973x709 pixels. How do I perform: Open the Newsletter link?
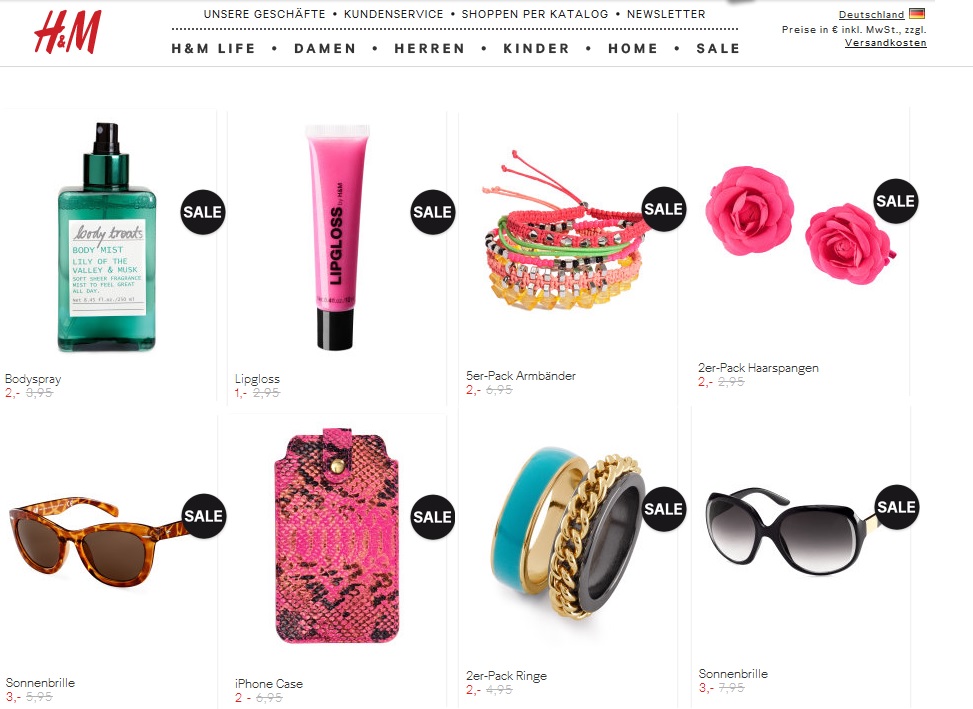tap(666, 14)
